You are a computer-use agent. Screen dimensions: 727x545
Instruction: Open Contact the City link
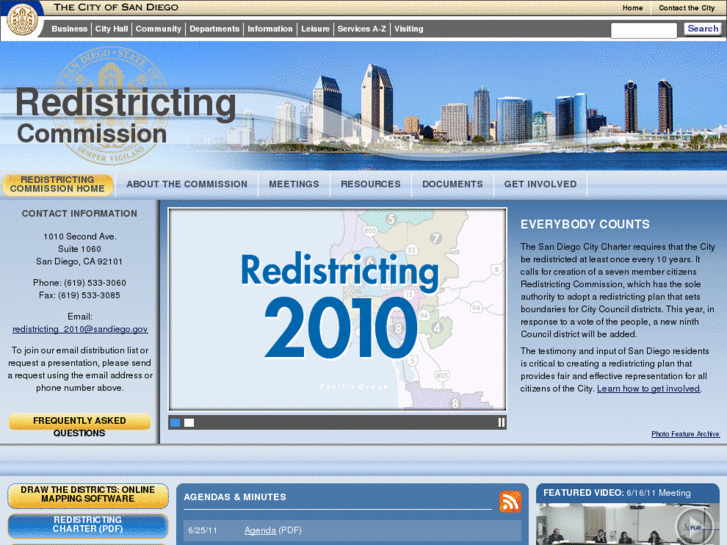point(687,8)
